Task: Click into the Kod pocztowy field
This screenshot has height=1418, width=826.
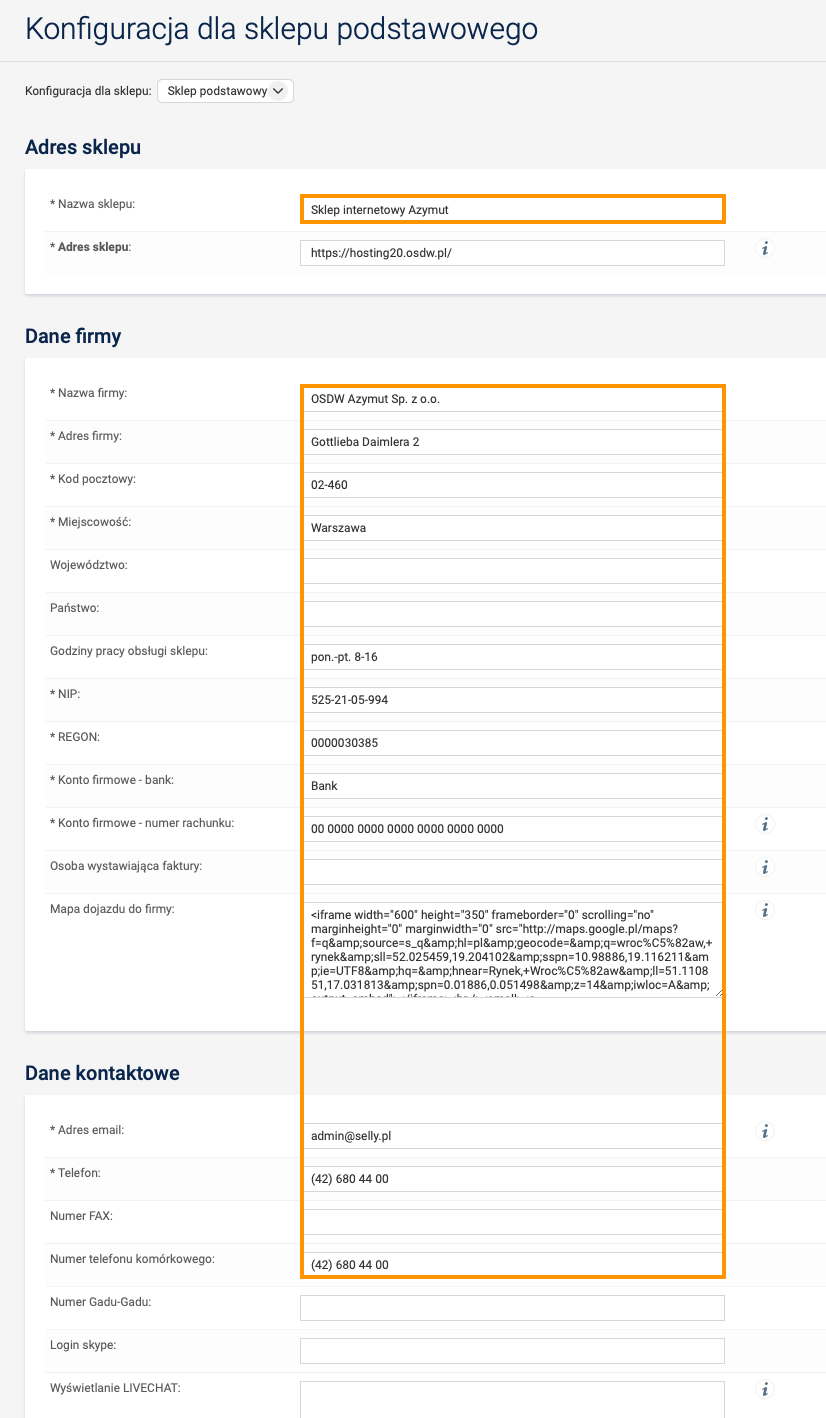Action: pyautogui.click(x=512, y=485)
